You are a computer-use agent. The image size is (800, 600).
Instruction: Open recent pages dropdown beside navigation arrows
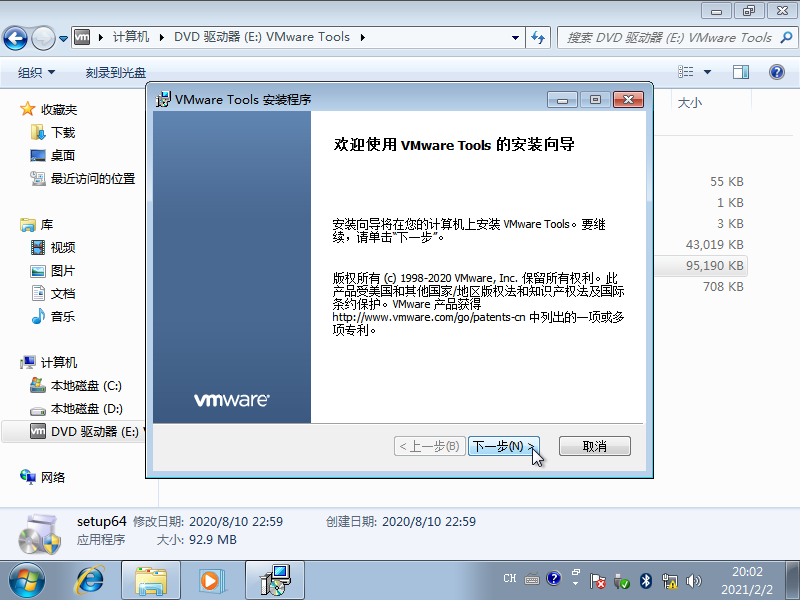pos(63,38)
